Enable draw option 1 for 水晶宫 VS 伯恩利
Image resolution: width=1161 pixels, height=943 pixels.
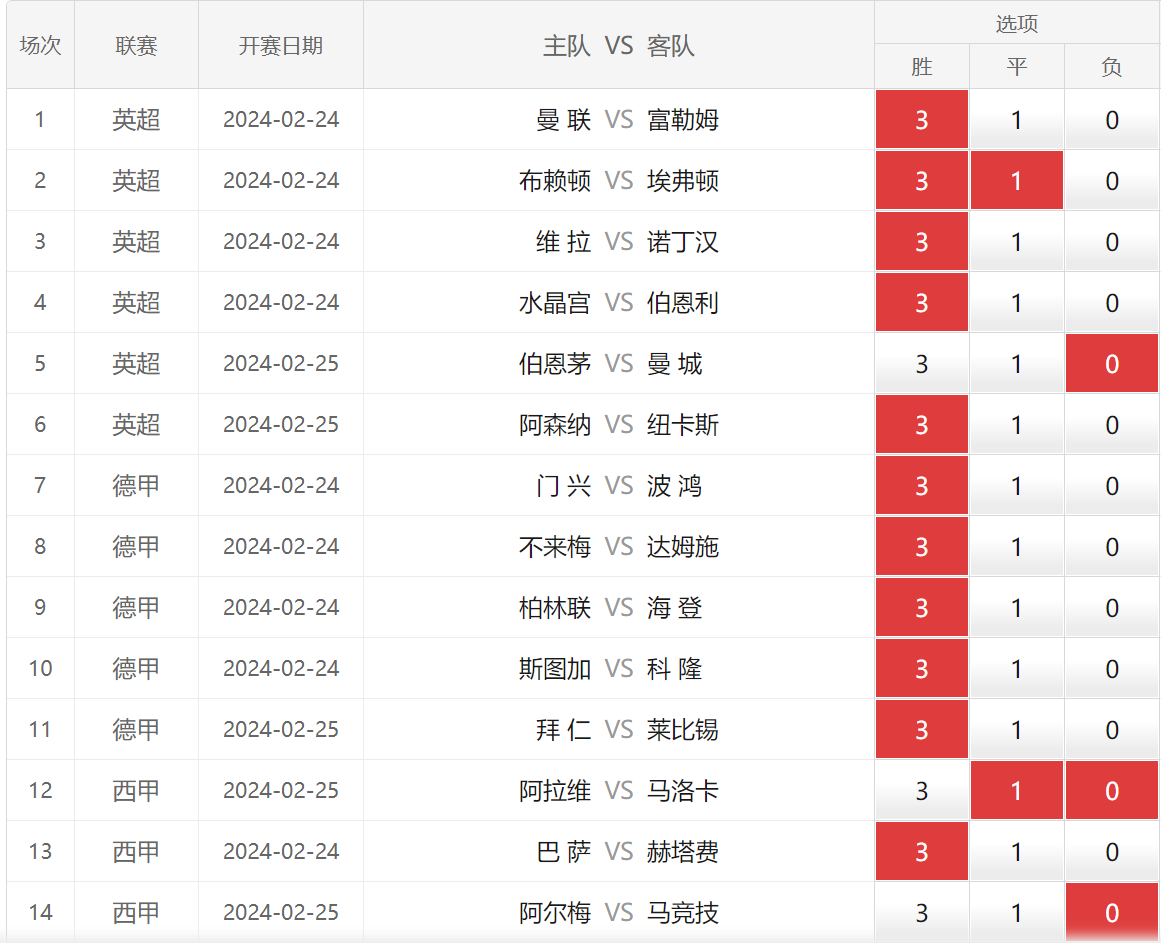(x=1017, y=302)
